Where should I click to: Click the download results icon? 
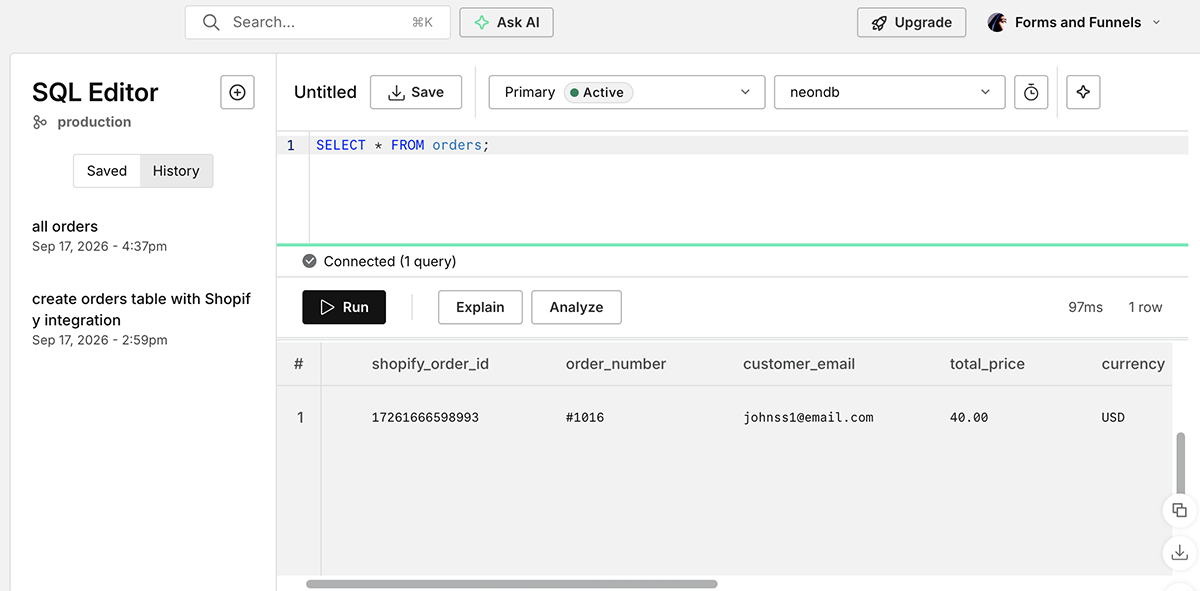[1179, 552]
